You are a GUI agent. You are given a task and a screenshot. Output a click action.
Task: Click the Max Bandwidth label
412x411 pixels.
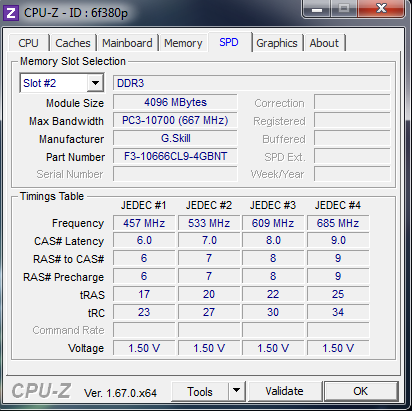(66, 121)
